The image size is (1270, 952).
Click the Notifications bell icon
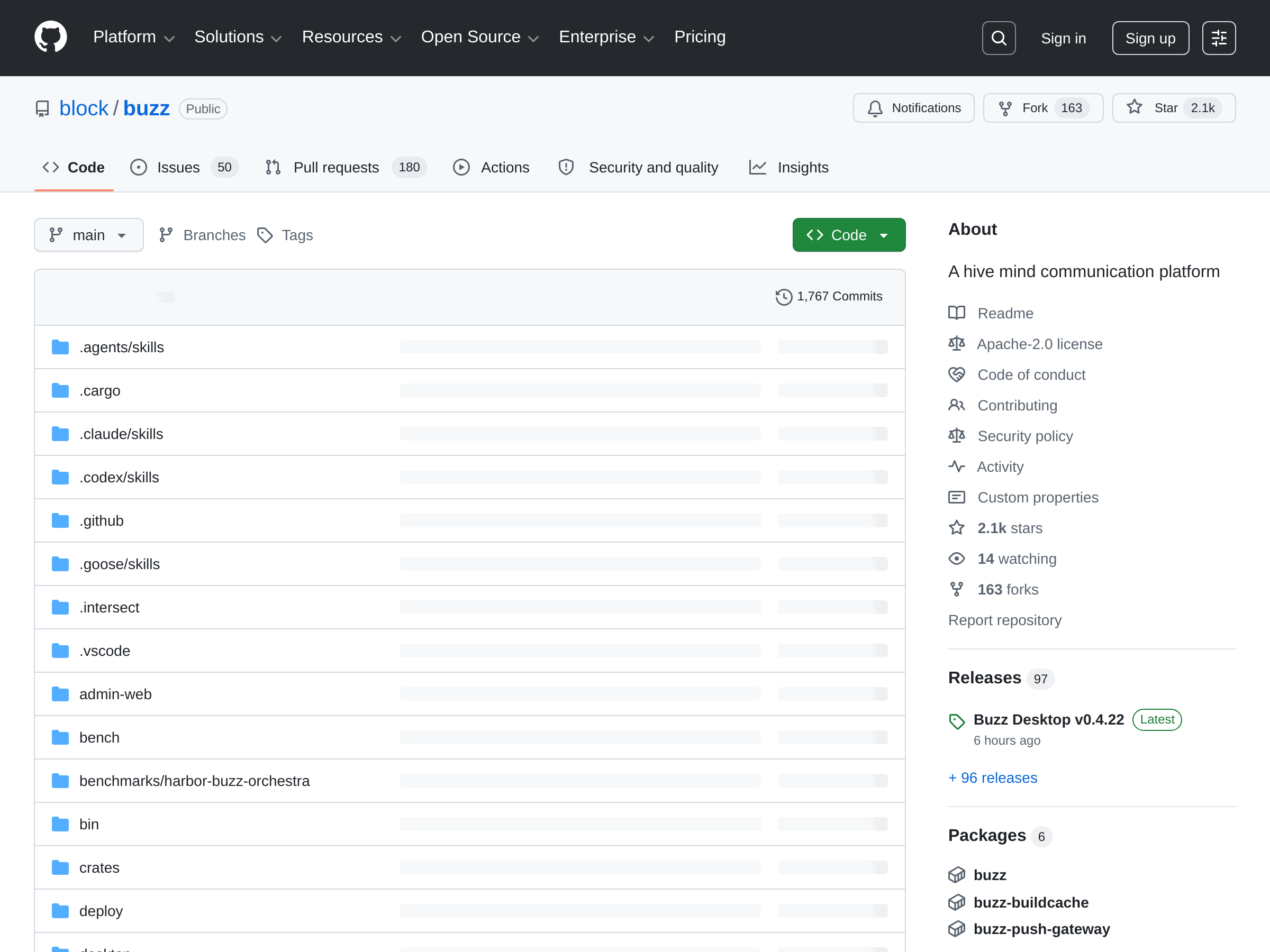pos(874,108)
